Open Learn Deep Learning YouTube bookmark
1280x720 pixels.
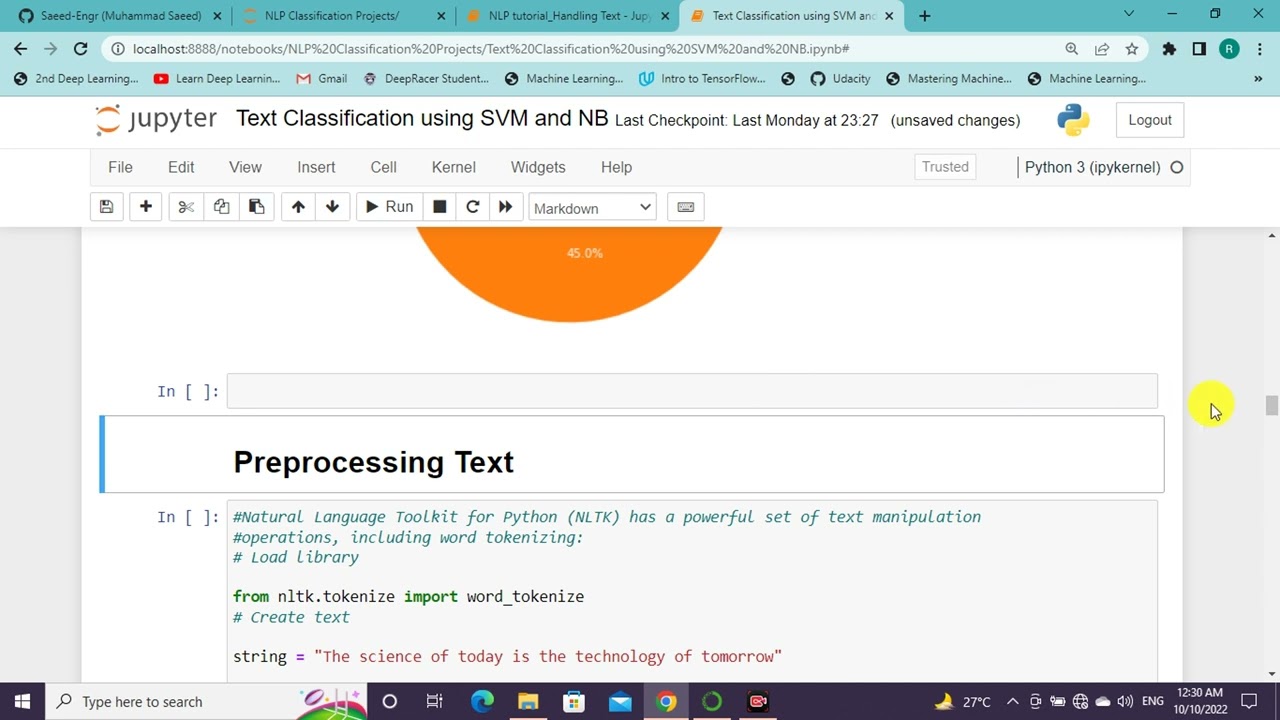point(217,78)
